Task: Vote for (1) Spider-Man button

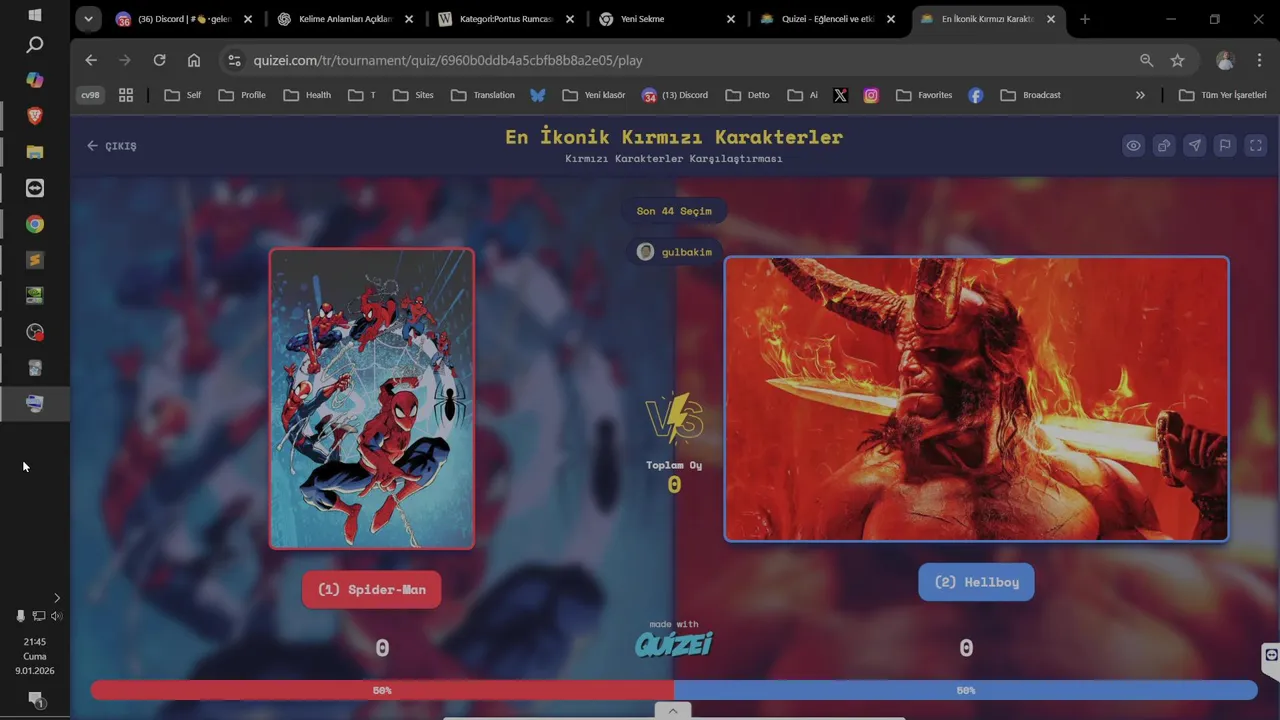Action: [372, 589]
